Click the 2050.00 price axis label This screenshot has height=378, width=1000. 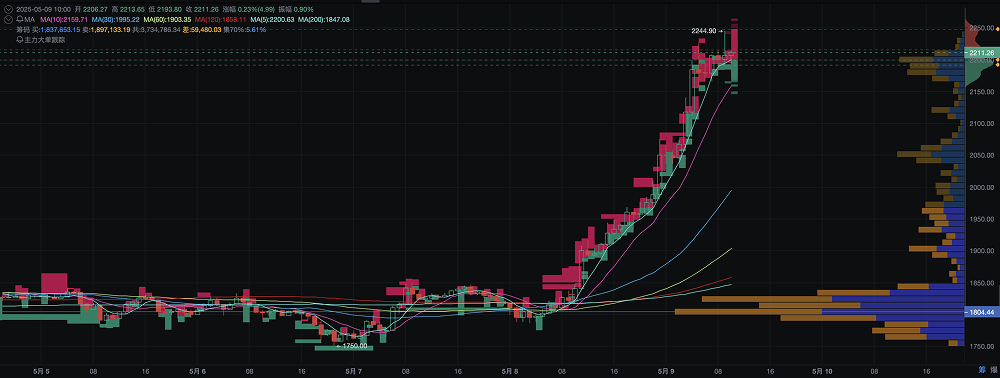click(x=982, y=156)
